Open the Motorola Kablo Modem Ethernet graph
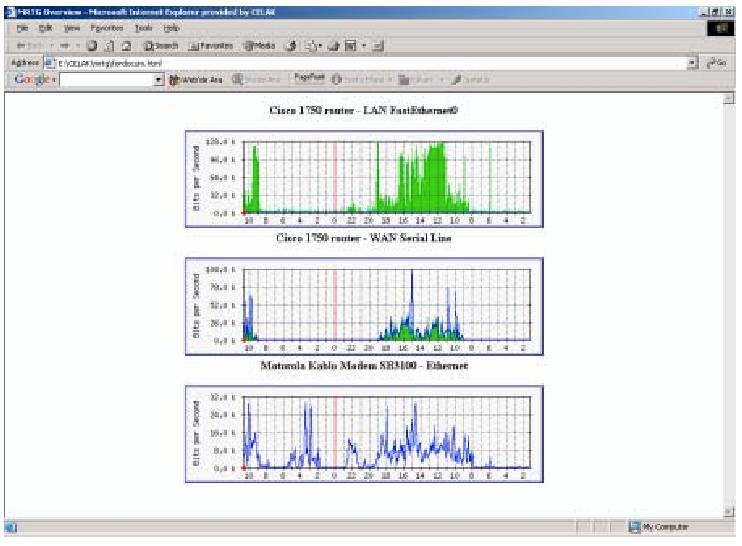Image resolution: width=742 pixels, height=546 pixels. (364, 434)
